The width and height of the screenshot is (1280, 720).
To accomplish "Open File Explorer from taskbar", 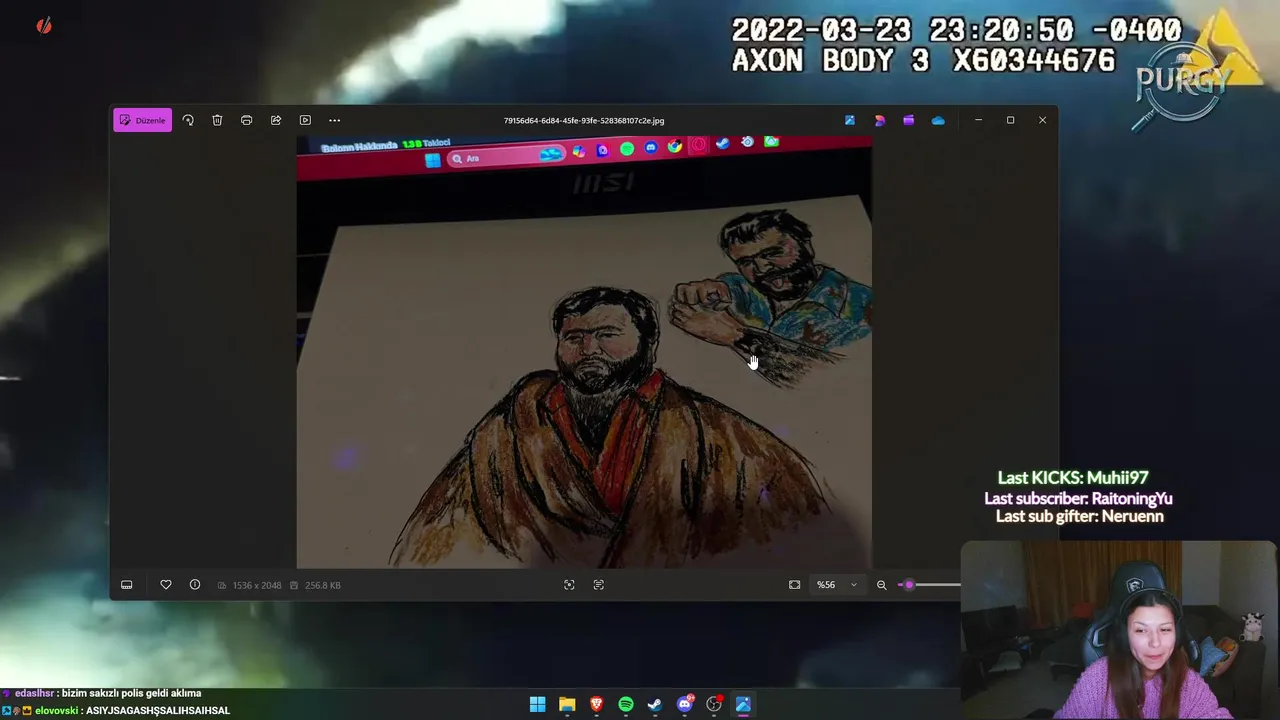I will pyautogui.click(x=567, y=704).
